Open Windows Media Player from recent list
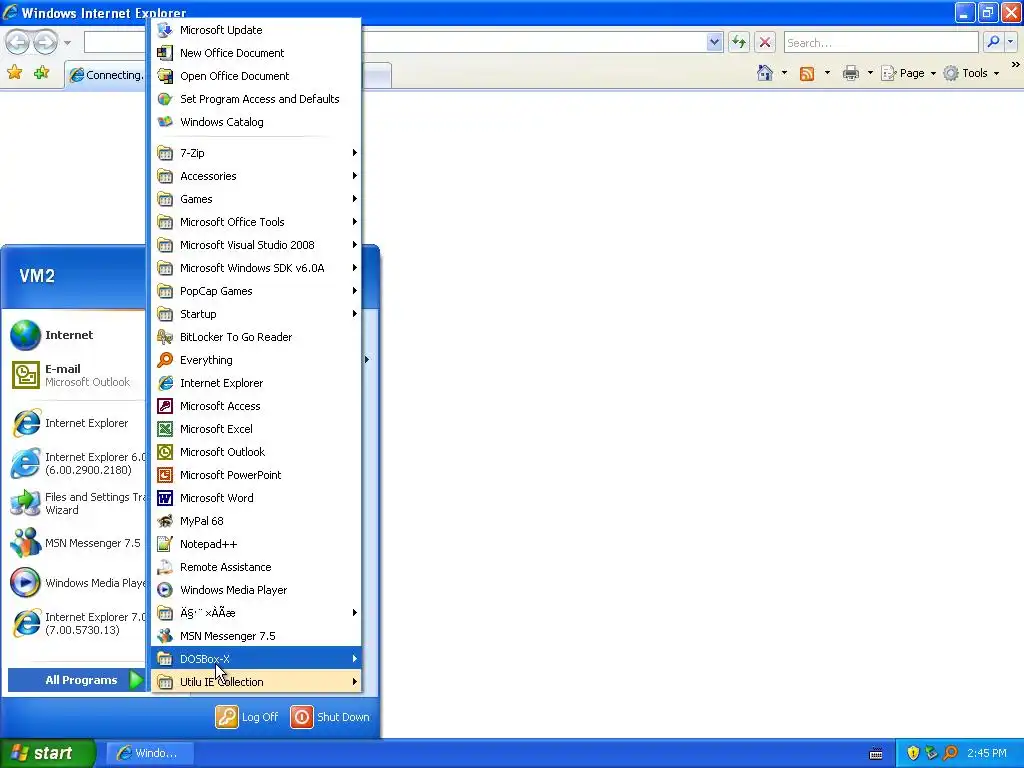The height and width of the screenshot is (768, 1024). (x=76, y=583)
